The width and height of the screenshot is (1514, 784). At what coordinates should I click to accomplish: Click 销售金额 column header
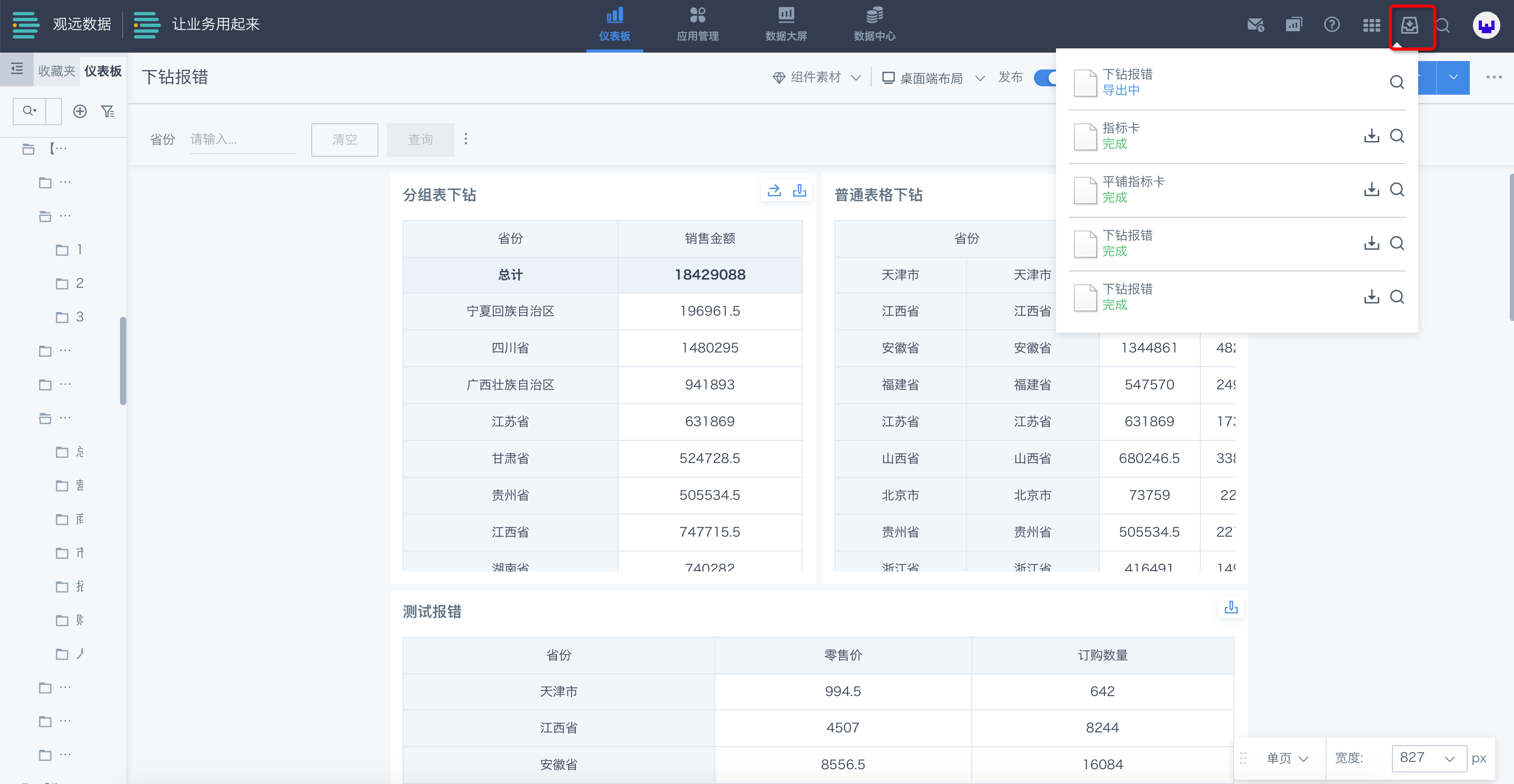710,238
